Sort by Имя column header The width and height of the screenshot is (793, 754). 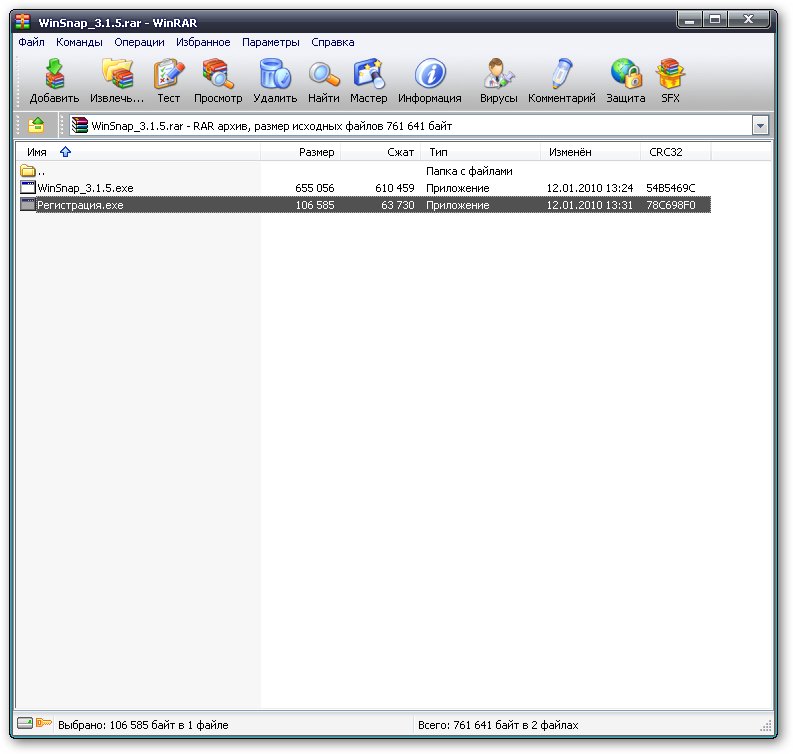tap(138, 152)
